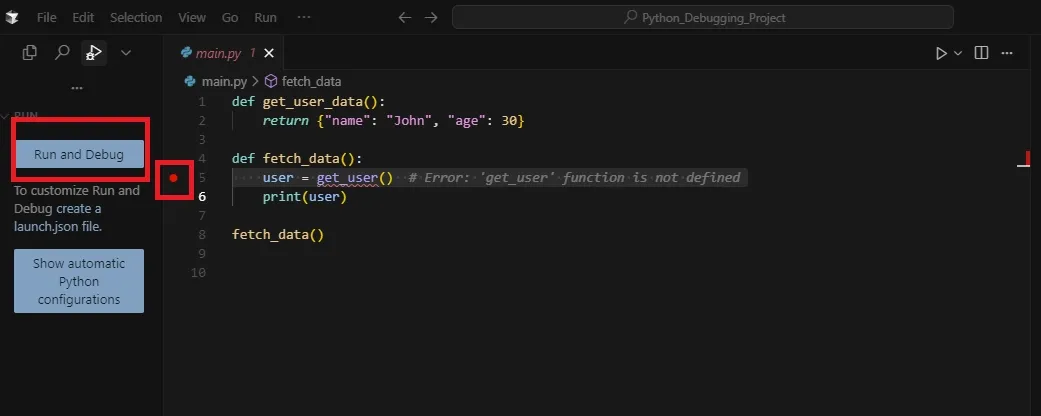Open the Selection menu
Viewport: 1041px width, 416px height.
coord(136,18)
